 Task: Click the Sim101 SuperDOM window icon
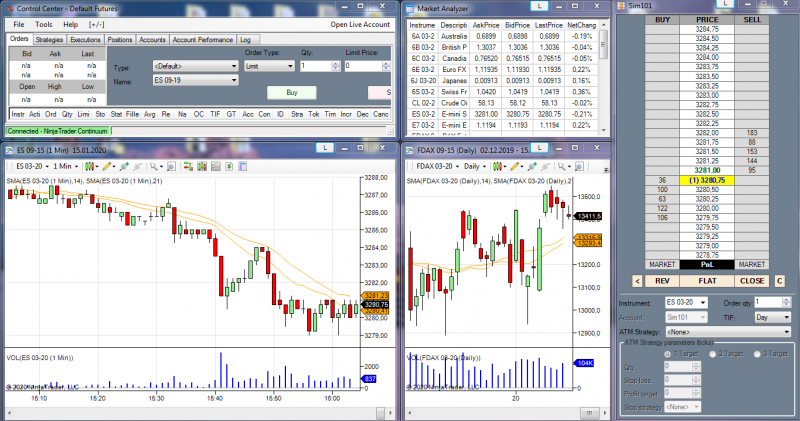pyautogui.click(x=621, y=6)
